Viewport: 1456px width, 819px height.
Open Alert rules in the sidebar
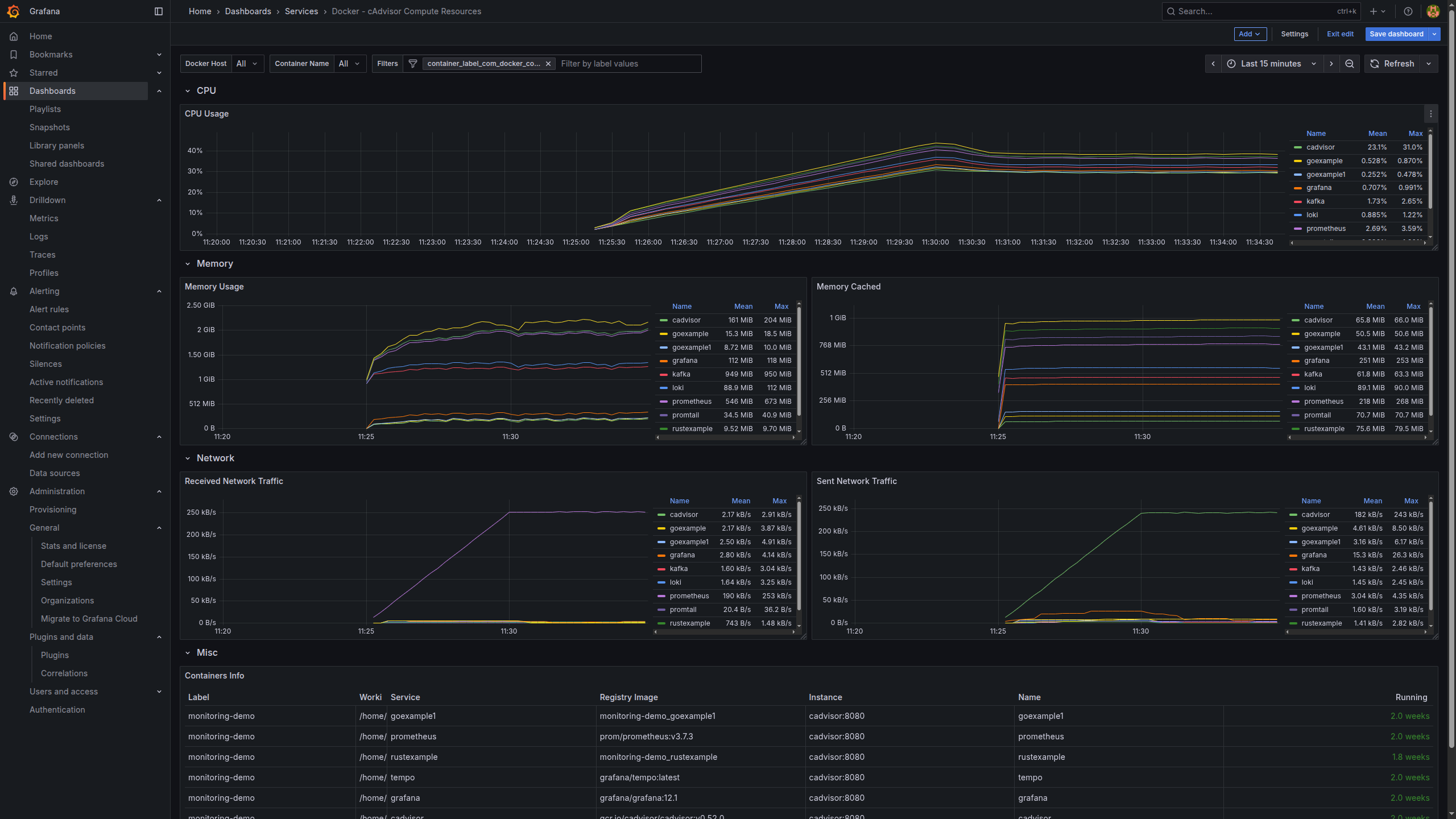pyautogui.click(x=49, y=309)
